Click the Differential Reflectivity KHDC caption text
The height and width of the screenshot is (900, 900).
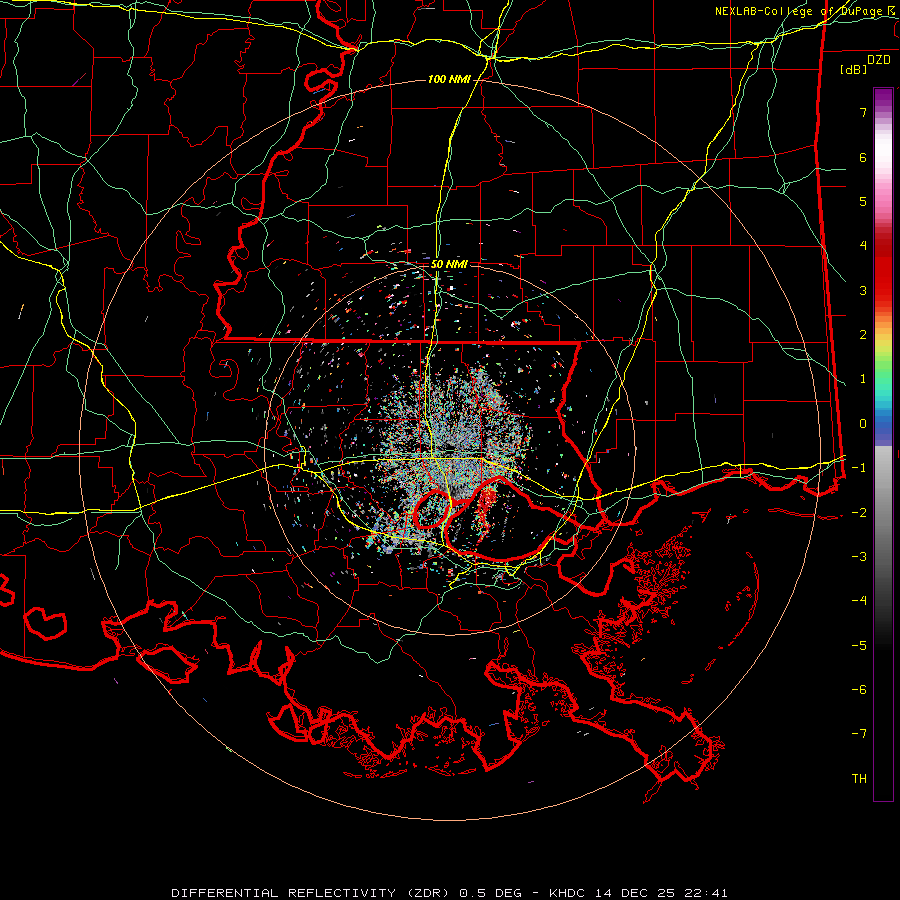pyautogui.click(x=449, y=893)
